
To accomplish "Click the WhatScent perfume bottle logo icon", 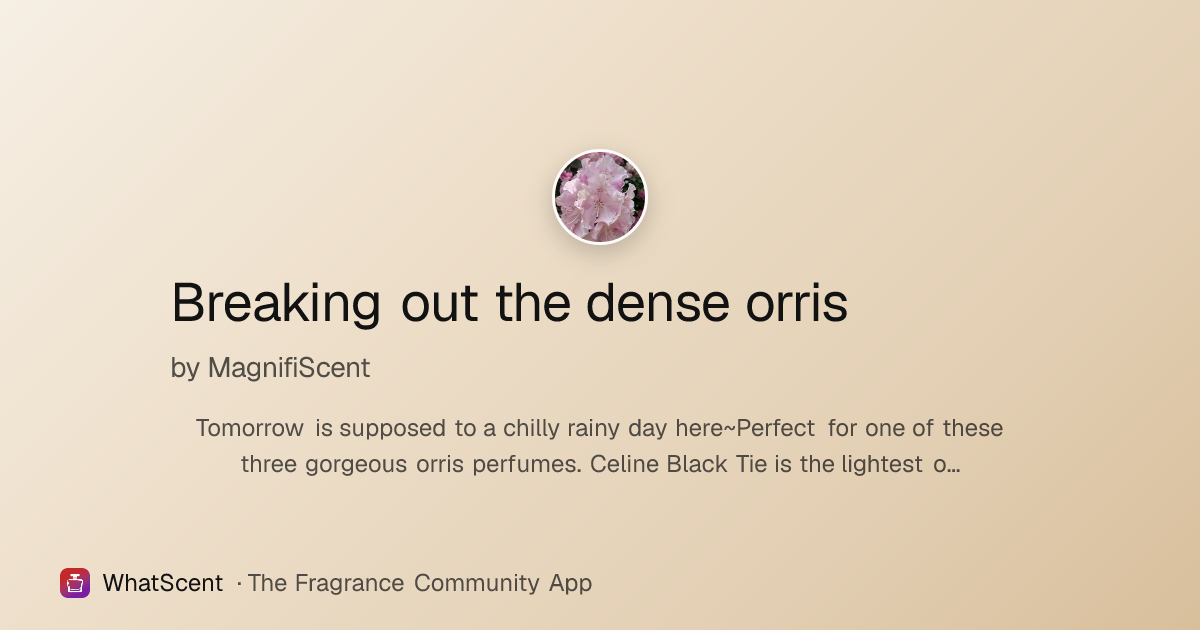I will click(x=75, y=583).
